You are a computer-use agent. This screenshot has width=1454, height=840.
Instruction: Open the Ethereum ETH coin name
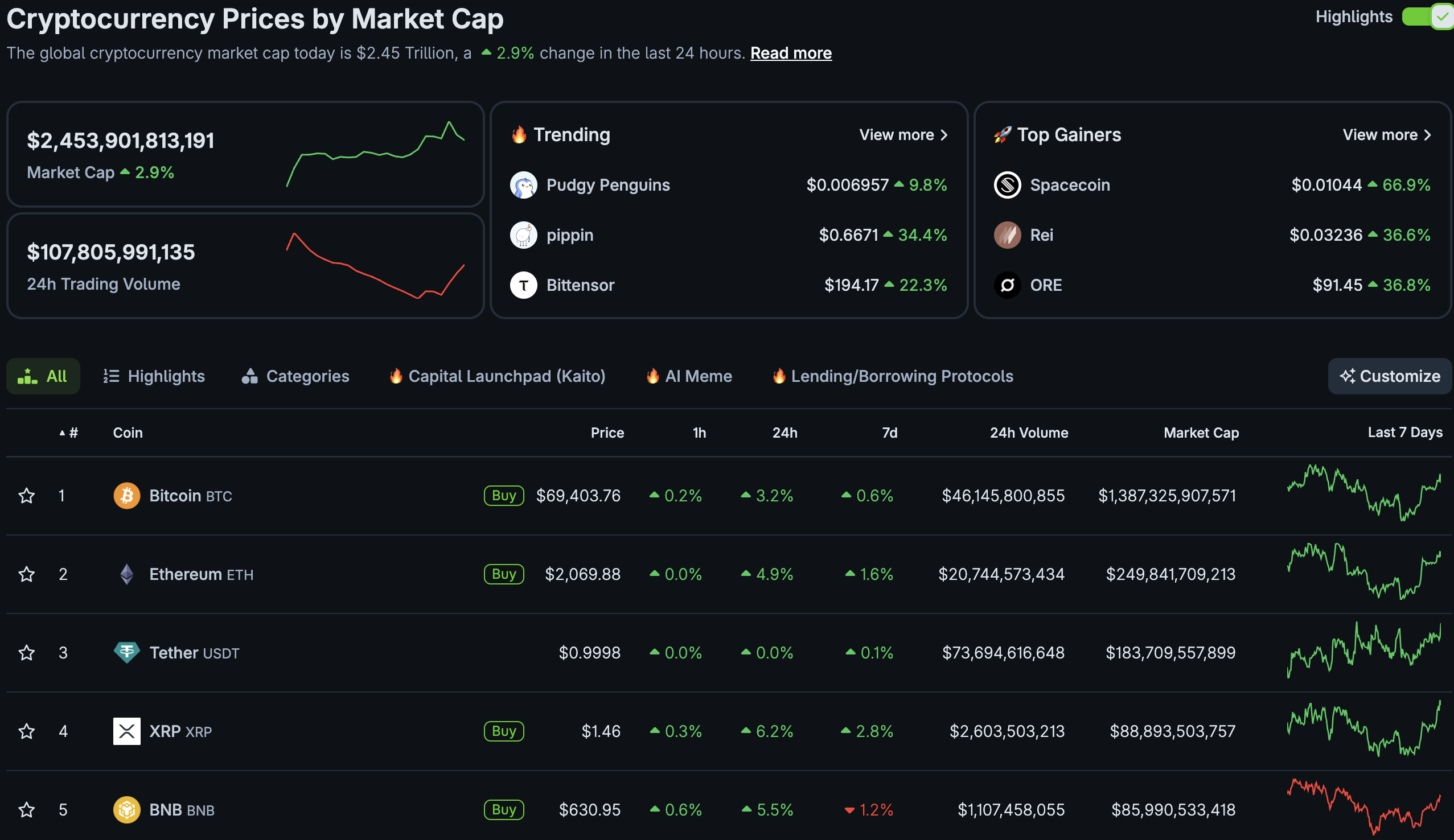point(202,574)
